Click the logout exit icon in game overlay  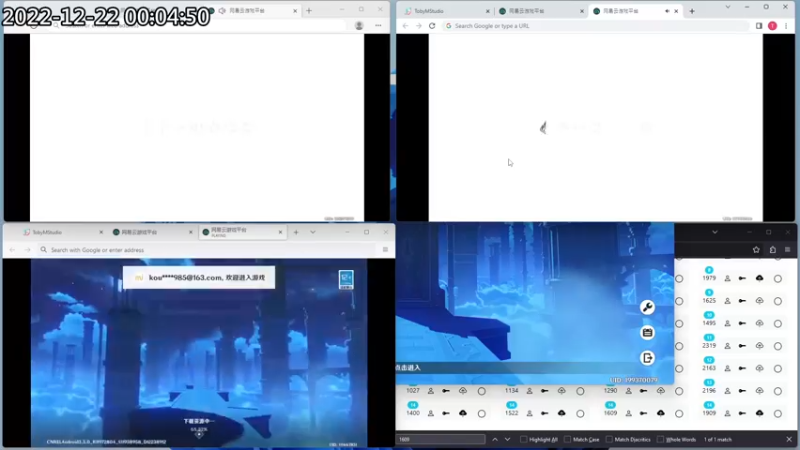point(647,358)
